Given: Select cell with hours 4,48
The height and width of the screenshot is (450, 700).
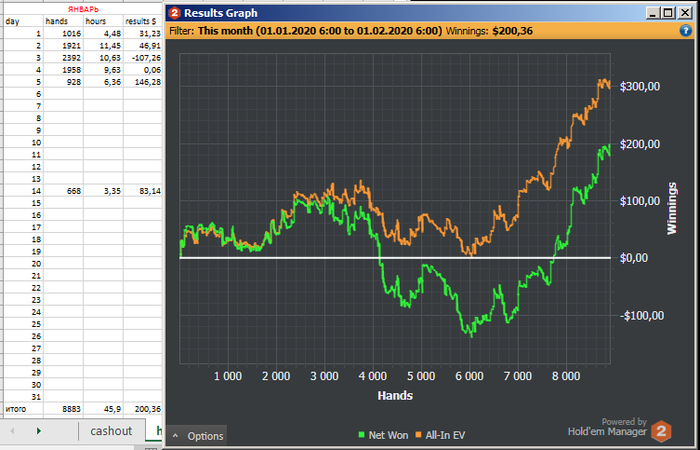Looking at the screenshot, I should [103, 33].
